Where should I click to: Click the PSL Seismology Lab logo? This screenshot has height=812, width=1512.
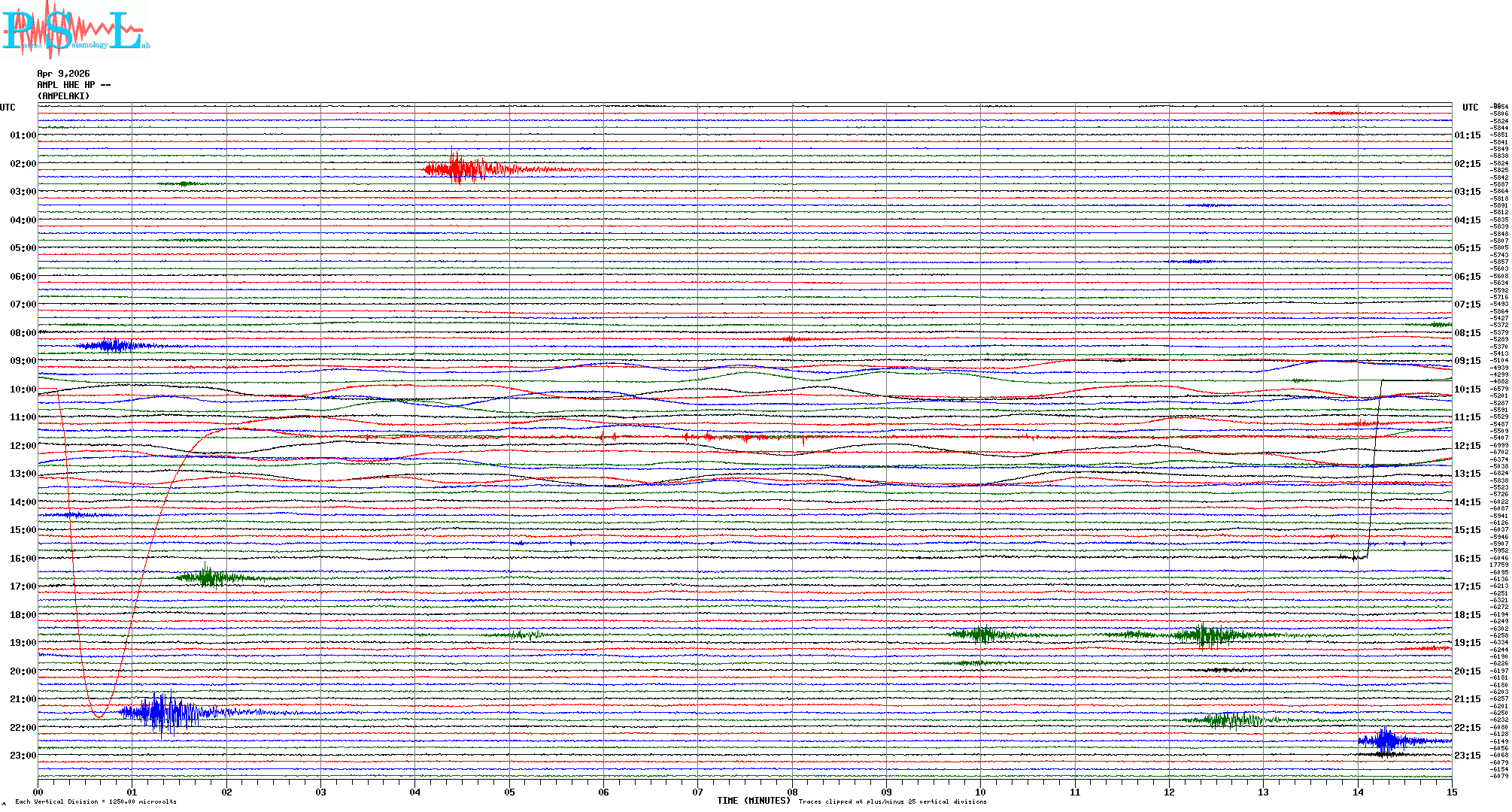pyautogui.click(x=75, y=30)
